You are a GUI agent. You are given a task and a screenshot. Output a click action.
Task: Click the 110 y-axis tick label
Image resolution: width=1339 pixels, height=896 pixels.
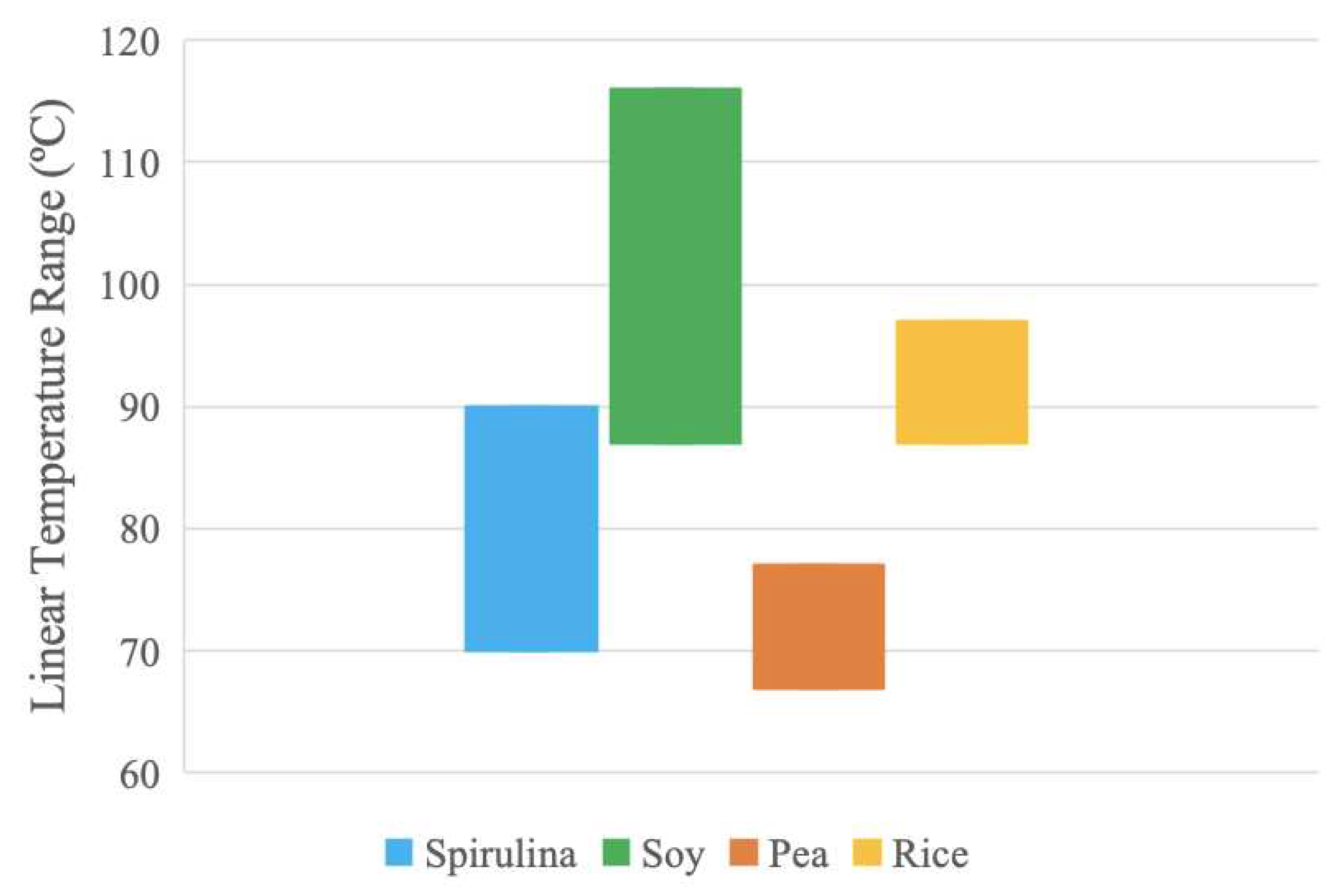pyautogui.click(x=129, y=164)
